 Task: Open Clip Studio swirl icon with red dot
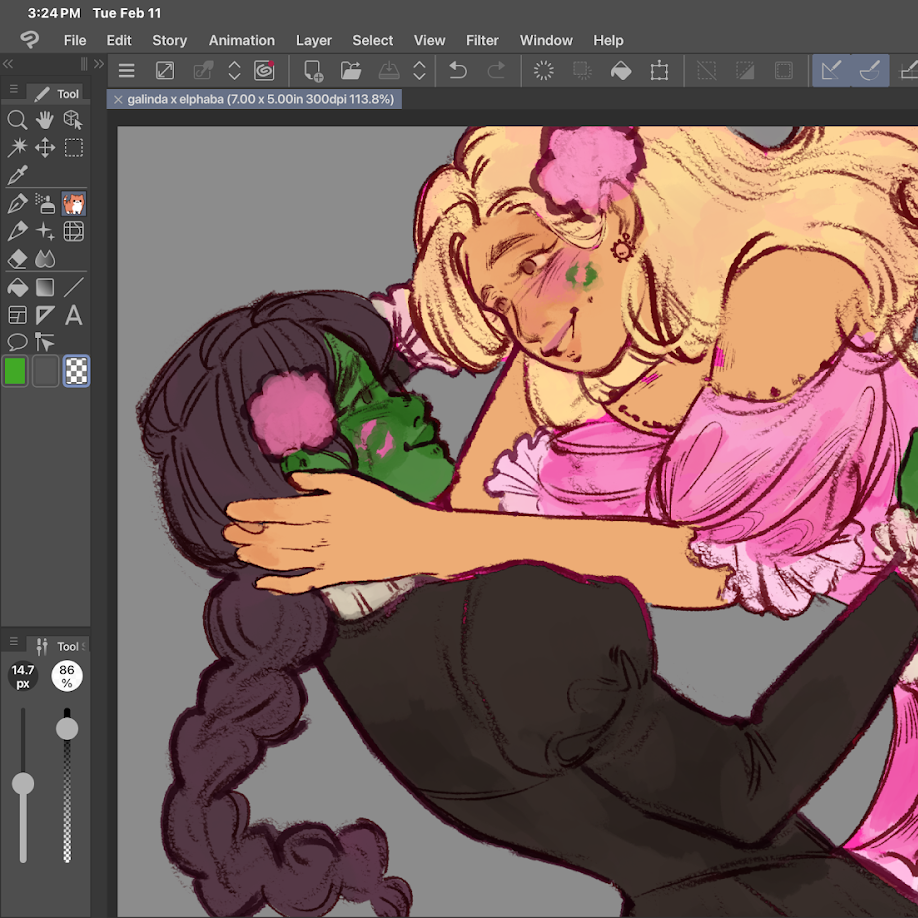pos(265,71)
